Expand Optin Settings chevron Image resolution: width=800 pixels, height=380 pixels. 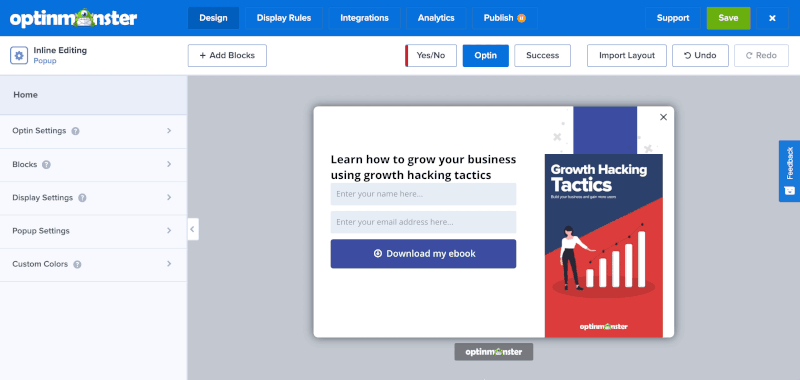click(169, 131)
